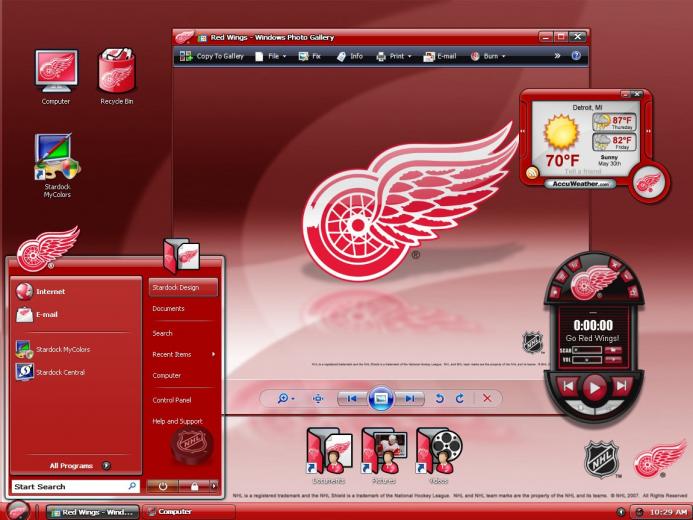Click the Start orb on taskbar

coord(17,511)
